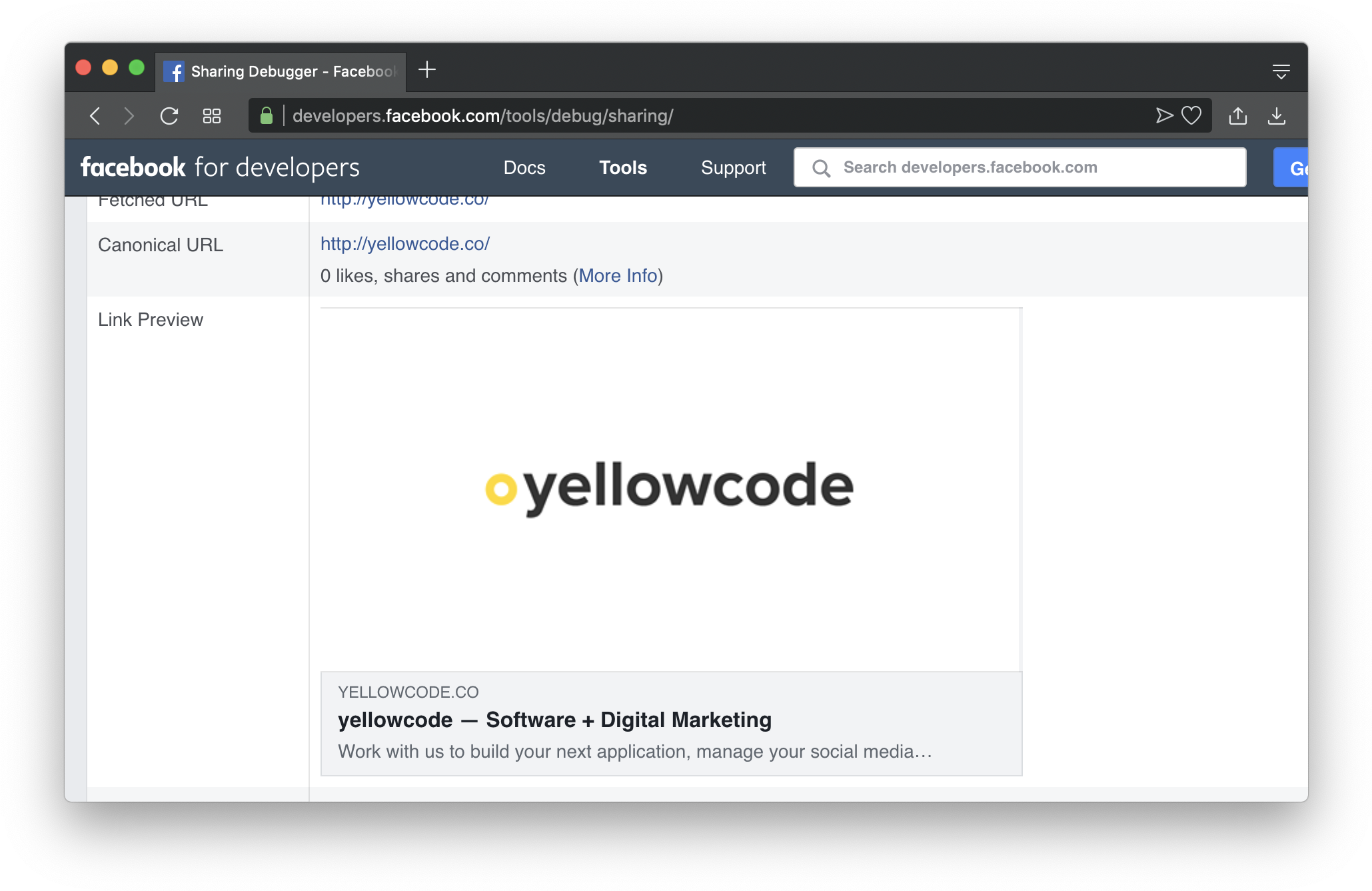Click the Link Preview row label
This screenshot has width=1372, height=891.
[151, 320]
